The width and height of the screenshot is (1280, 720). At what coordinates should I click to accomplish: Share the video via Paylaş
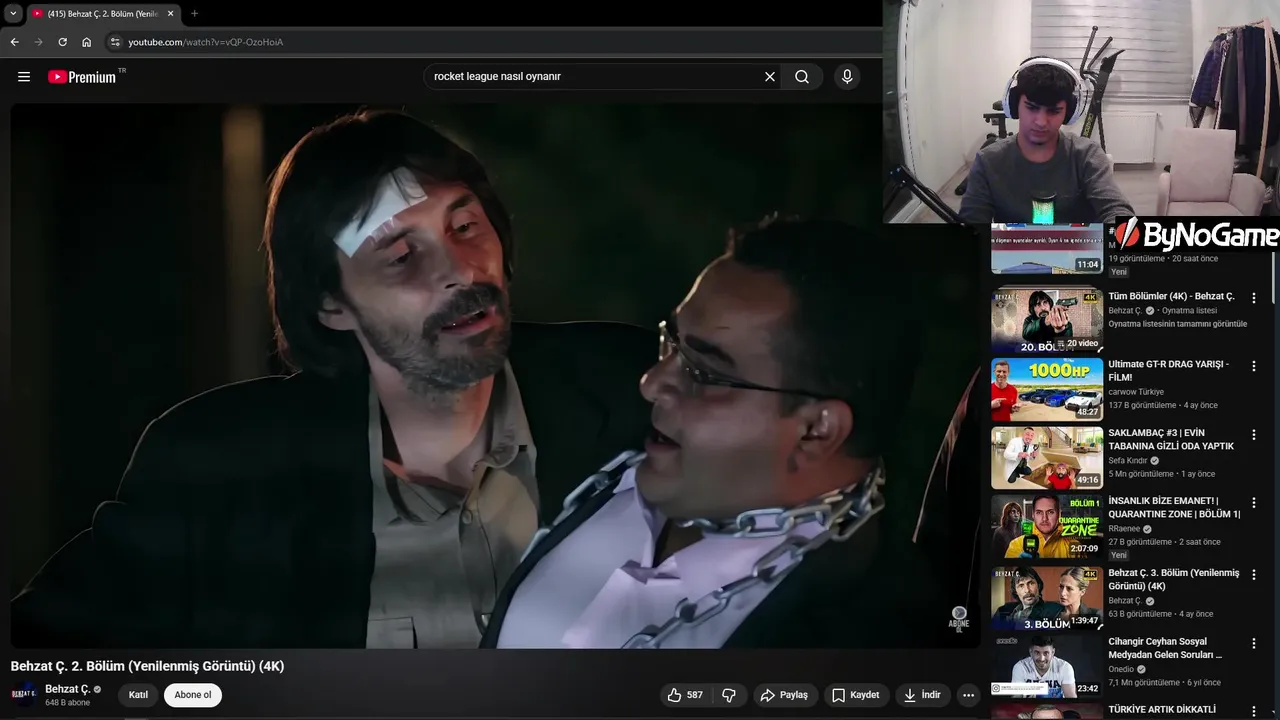(784, 695)
